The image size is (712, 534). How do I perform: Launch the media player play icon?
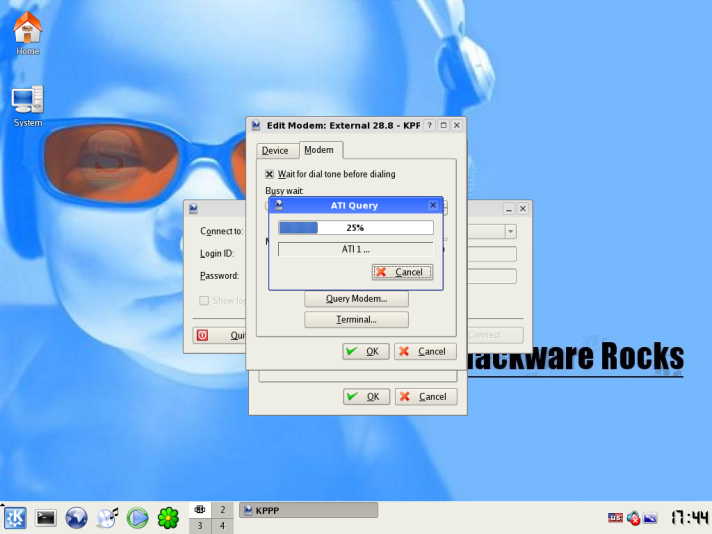(x=138, y=518)
